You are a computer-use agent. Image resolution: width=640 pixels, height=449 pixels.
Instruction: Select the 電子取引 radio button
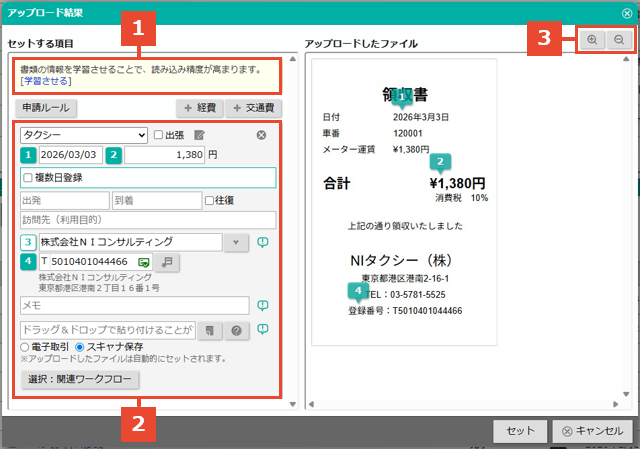pos(25,347)
